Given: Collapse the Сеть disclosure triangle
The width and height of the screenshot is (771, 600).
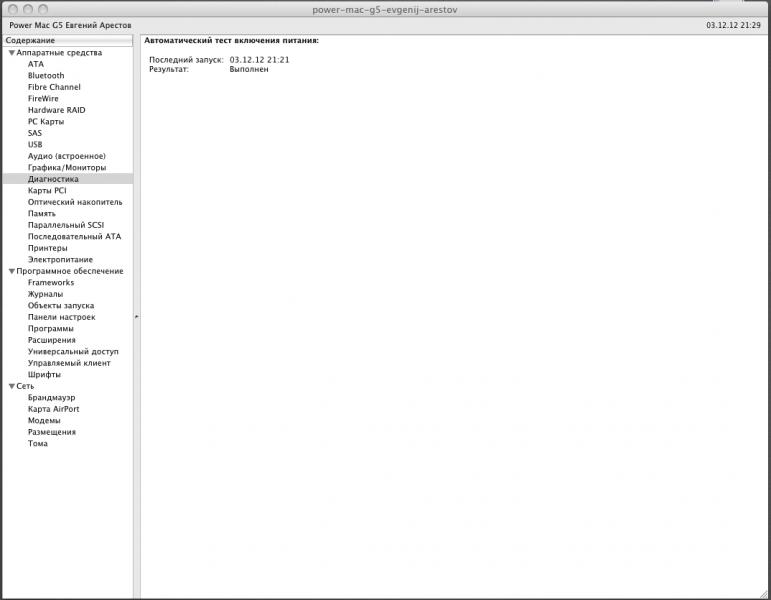Looking at the screenshot, I should pyautogui.click(x=12, y=386).
